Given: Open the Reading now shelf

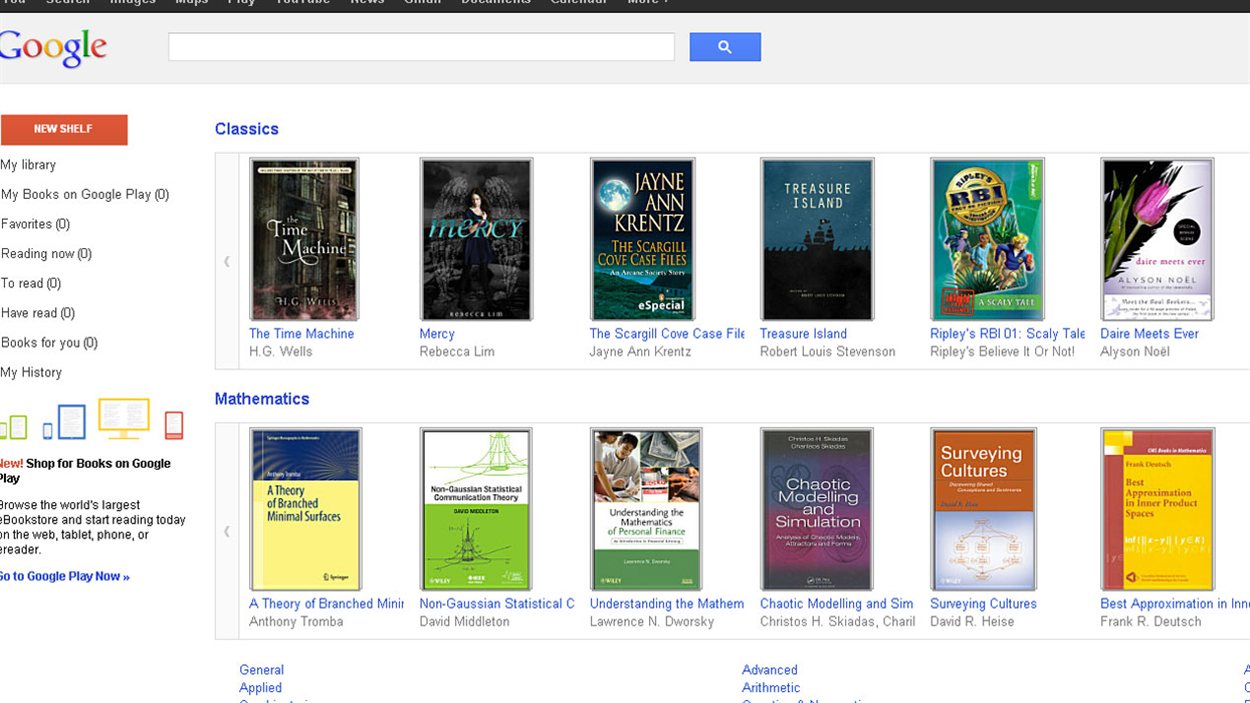Looking at the screenshot, I should pyautogui.click(x=46, y=254).
